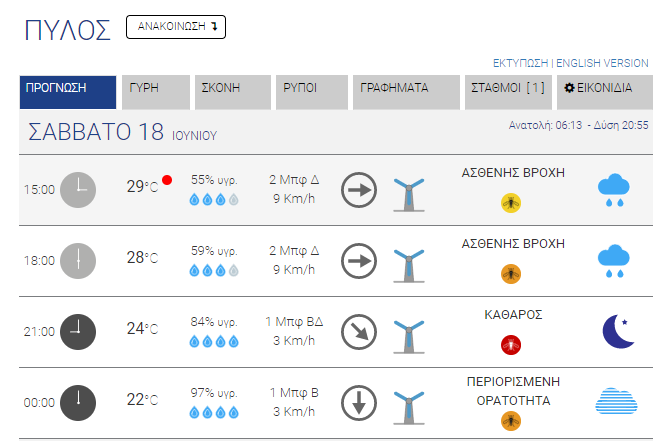Switch to the ΓΥΡΗ tab
This screenshot has height=441, width=663.
(156, 92)
